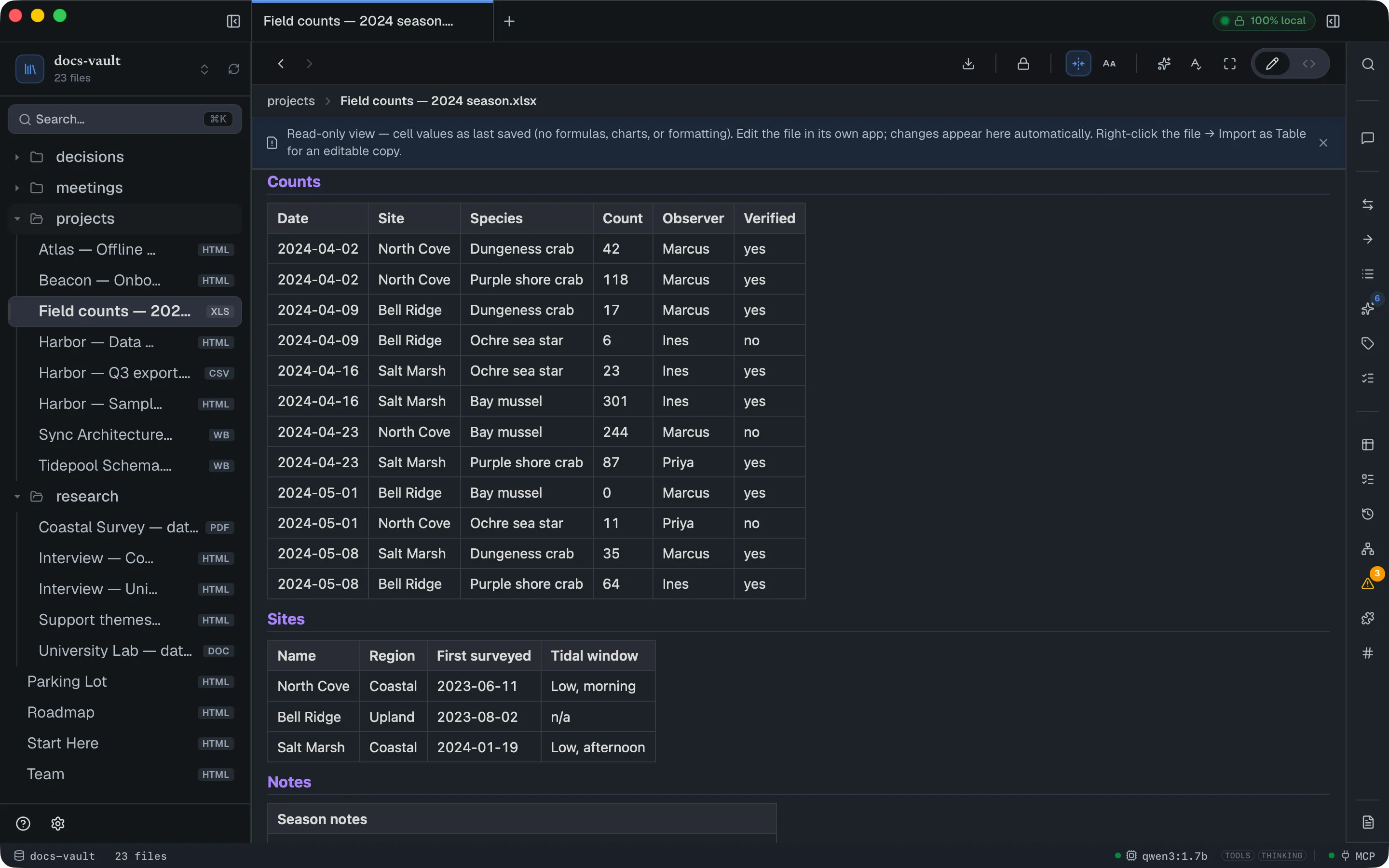This screenshot has height=868, width=1389.
Task: Toggle the focus mode icon in the toolbar
Action: click(1078, 64)
